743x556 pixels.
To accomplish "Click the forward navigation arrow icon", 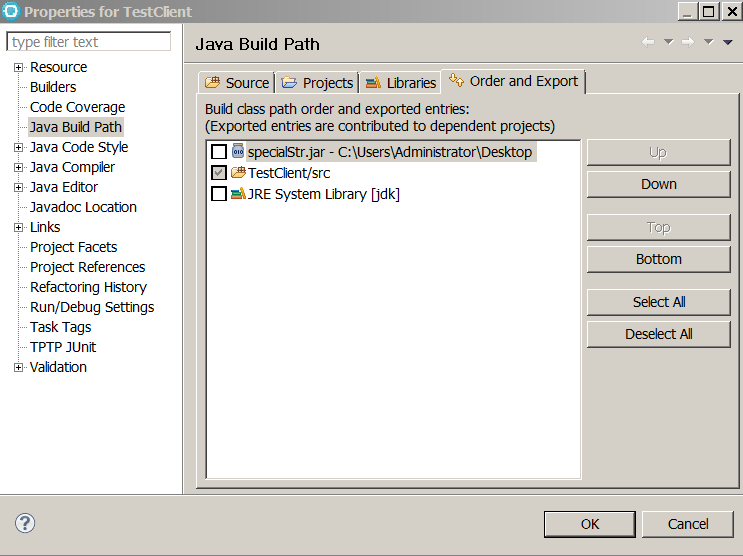I will pyautogui.click(x=688, y=42).
